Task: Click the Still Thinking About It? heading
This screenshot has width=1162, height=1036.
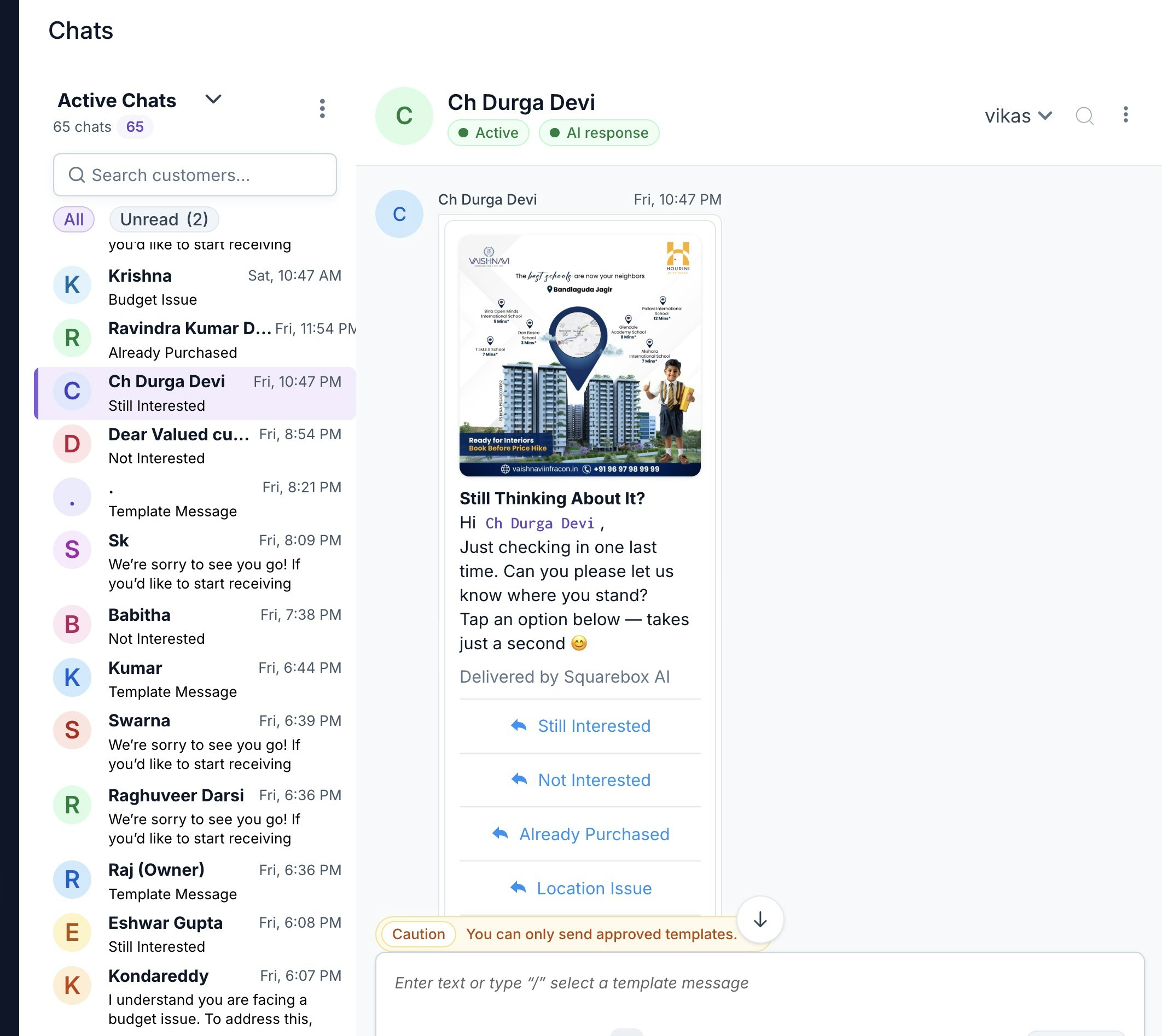Action: [x=551, y=499]
